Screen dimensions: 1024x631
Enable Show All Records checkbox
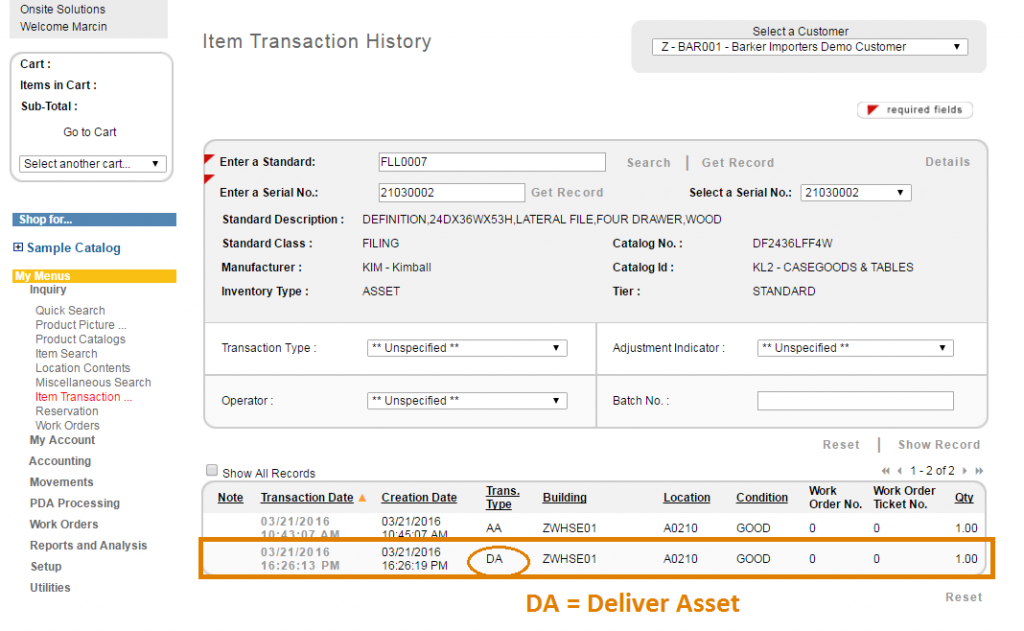click(211, 471)
